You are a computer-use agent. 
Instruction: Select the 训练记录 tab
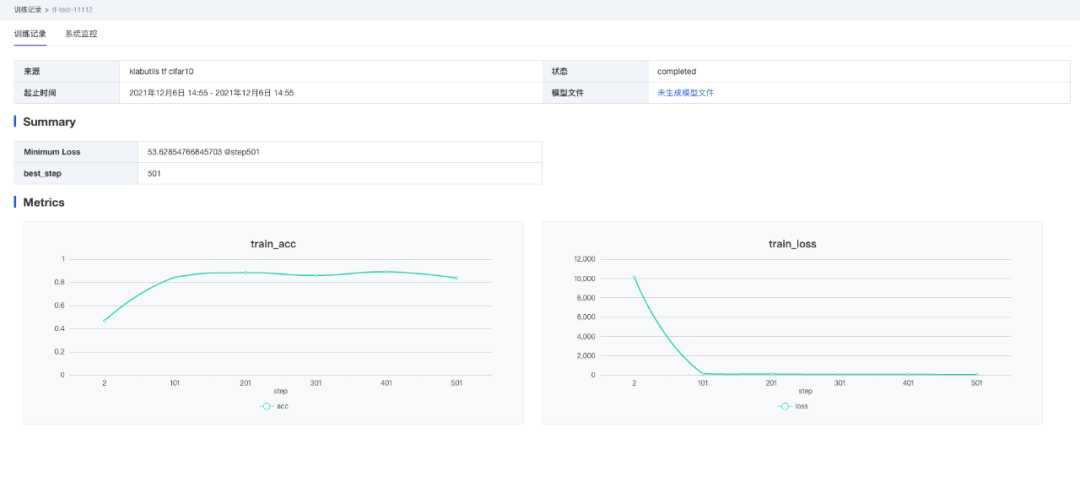point(30,34)
